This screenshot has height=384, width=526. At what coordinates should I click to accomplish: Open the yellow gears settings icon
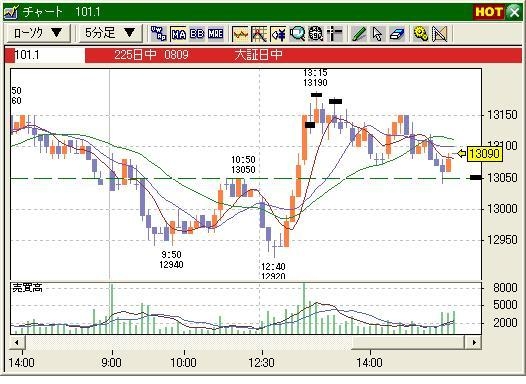point(420,34)
